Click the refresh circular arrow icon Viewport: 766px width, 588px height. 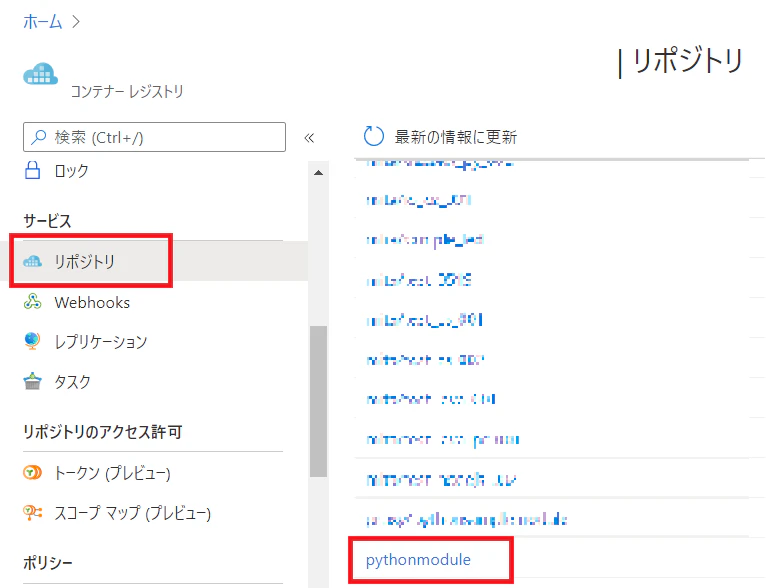click(374, 136)
